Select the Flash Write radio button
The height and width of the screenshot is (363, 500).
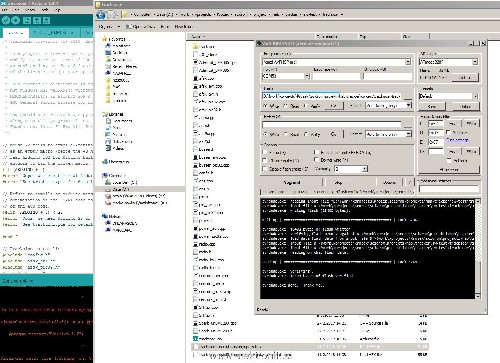[266, 106]
